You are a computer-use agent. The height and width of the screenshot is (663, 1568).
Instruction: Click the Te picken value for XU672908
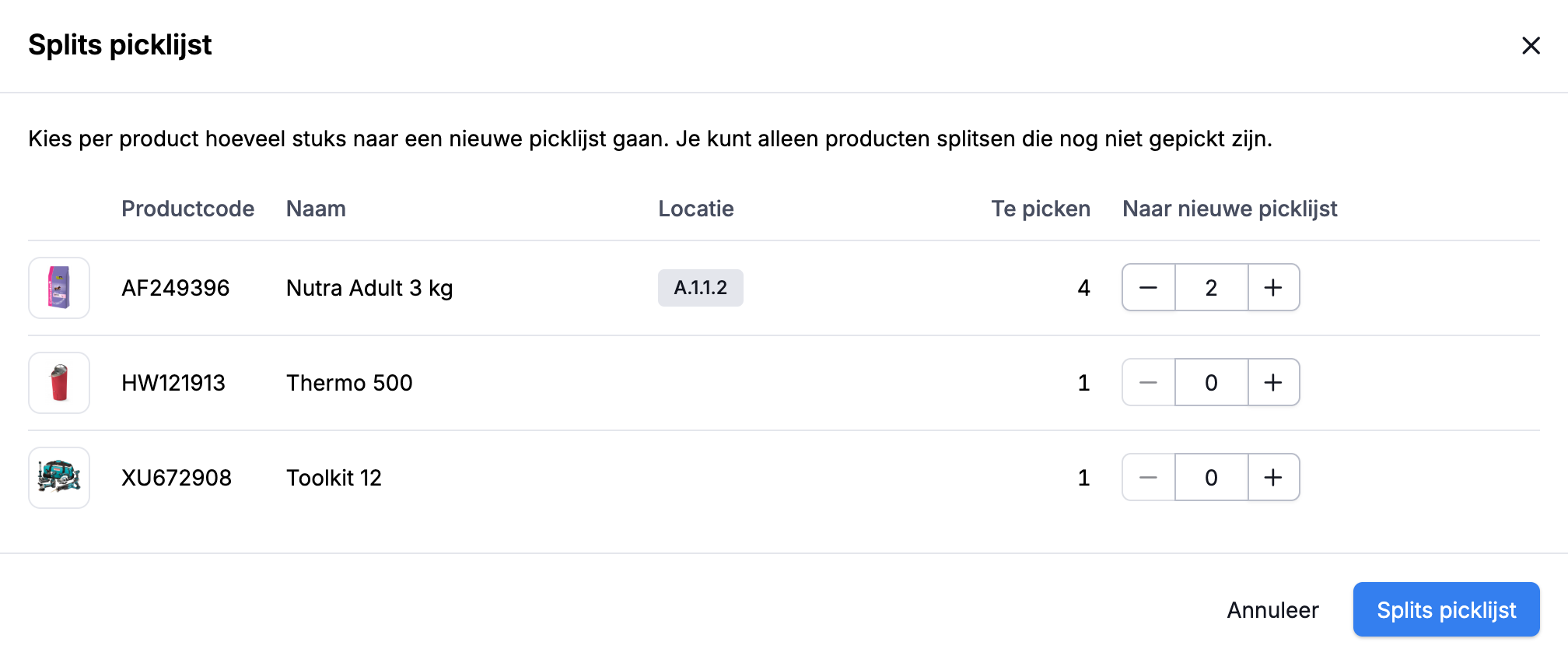point(1084,478)
